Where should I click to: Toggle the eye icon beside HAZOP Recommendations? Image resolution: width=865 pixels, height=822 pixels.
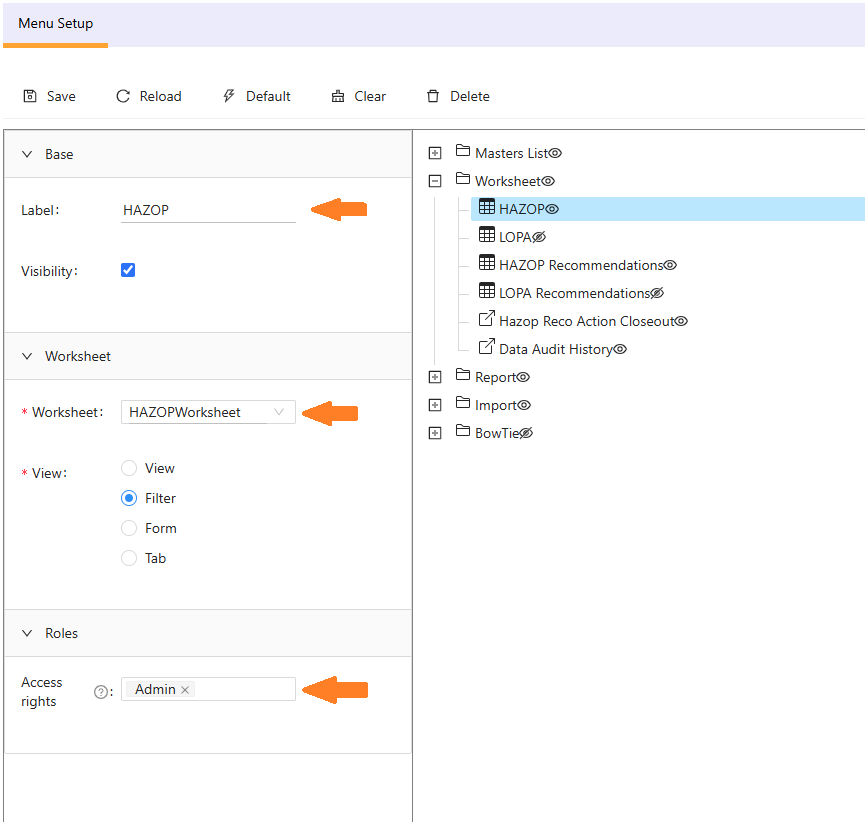670,265
